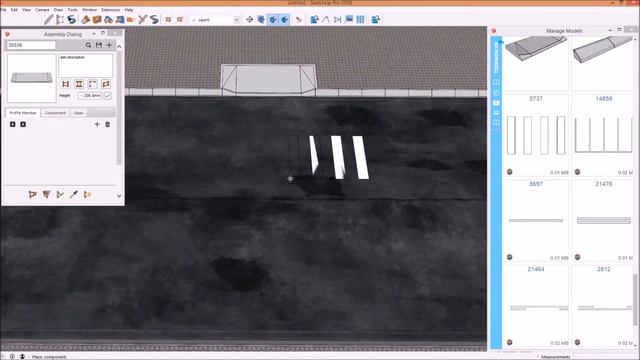Confirm height with the checkmark button

click(108, 96)
